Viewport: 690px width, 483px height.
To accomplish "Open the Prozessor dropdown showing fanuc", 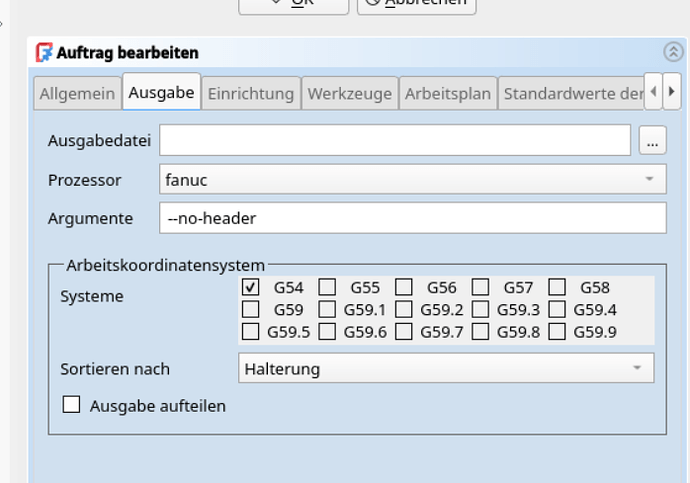I will [412, 180].
